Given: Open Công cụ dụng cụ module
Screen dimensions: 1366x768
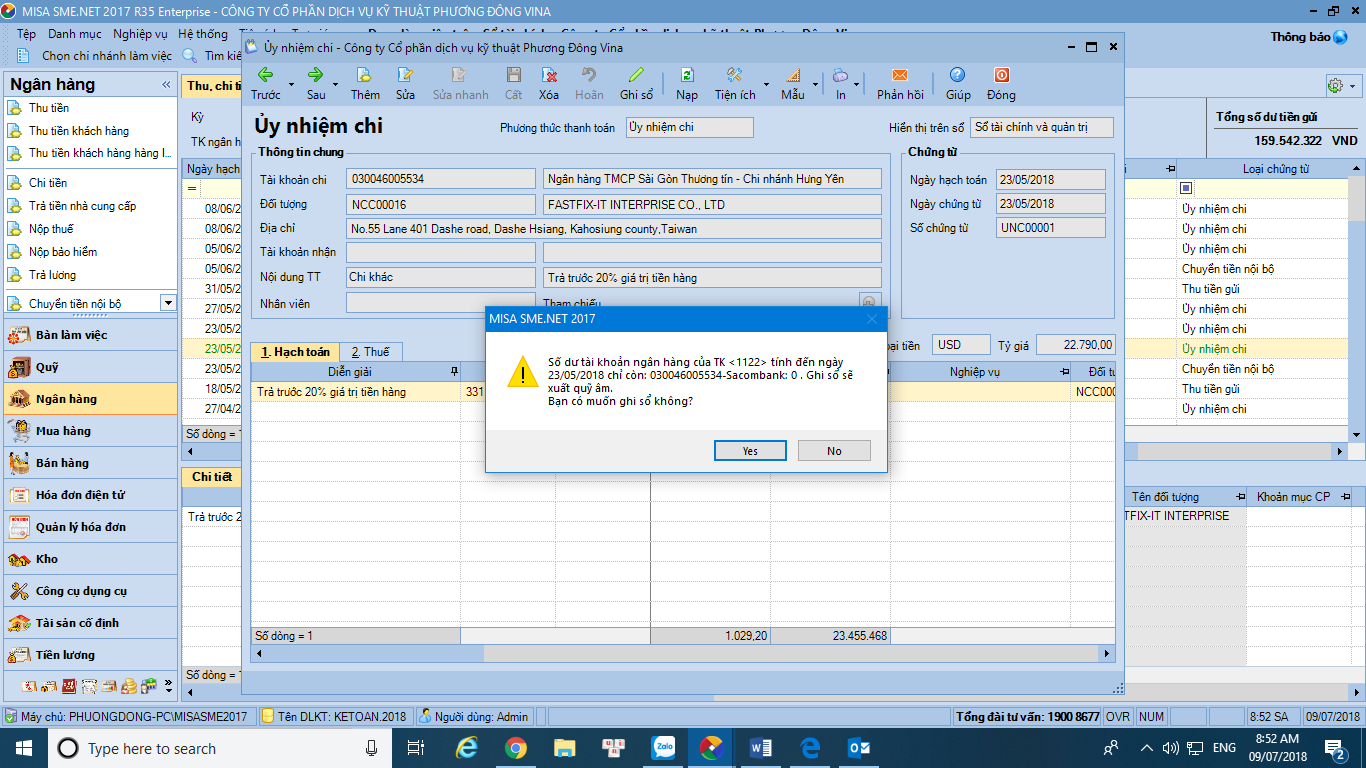Looking at the screenshot, I should (x=91, y=591).
